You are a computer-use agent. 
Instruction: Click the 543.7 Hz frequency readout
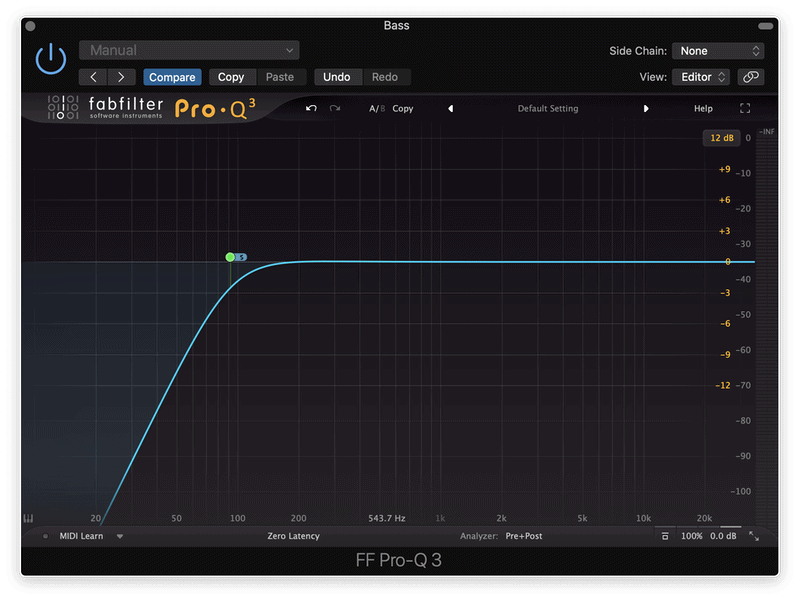click(x=387, y=518)
